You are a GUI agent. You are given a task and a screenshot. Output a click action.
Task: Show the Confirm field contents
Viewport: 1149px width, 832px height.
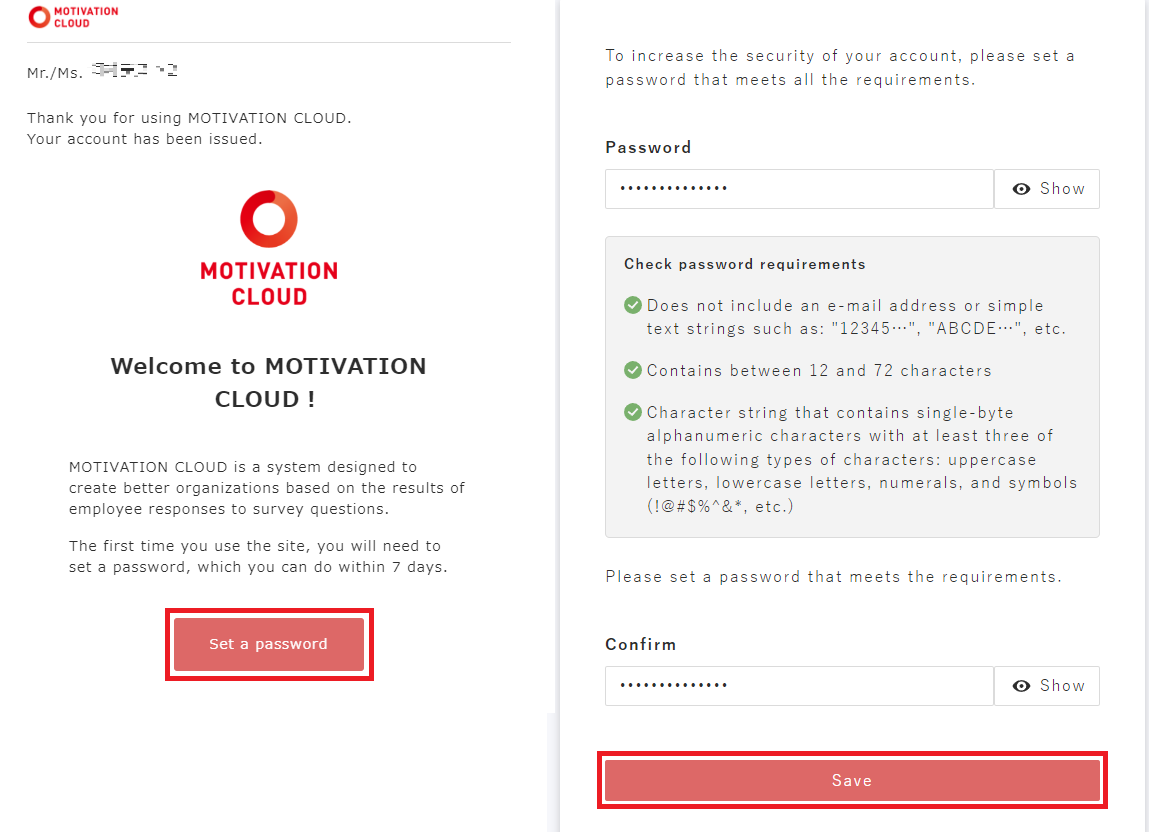[1047, 686]
